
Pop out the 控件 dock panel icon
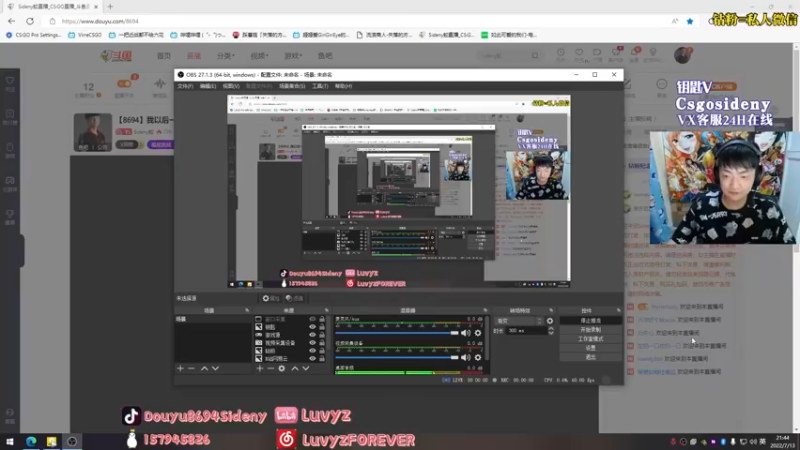pos(618,310)
